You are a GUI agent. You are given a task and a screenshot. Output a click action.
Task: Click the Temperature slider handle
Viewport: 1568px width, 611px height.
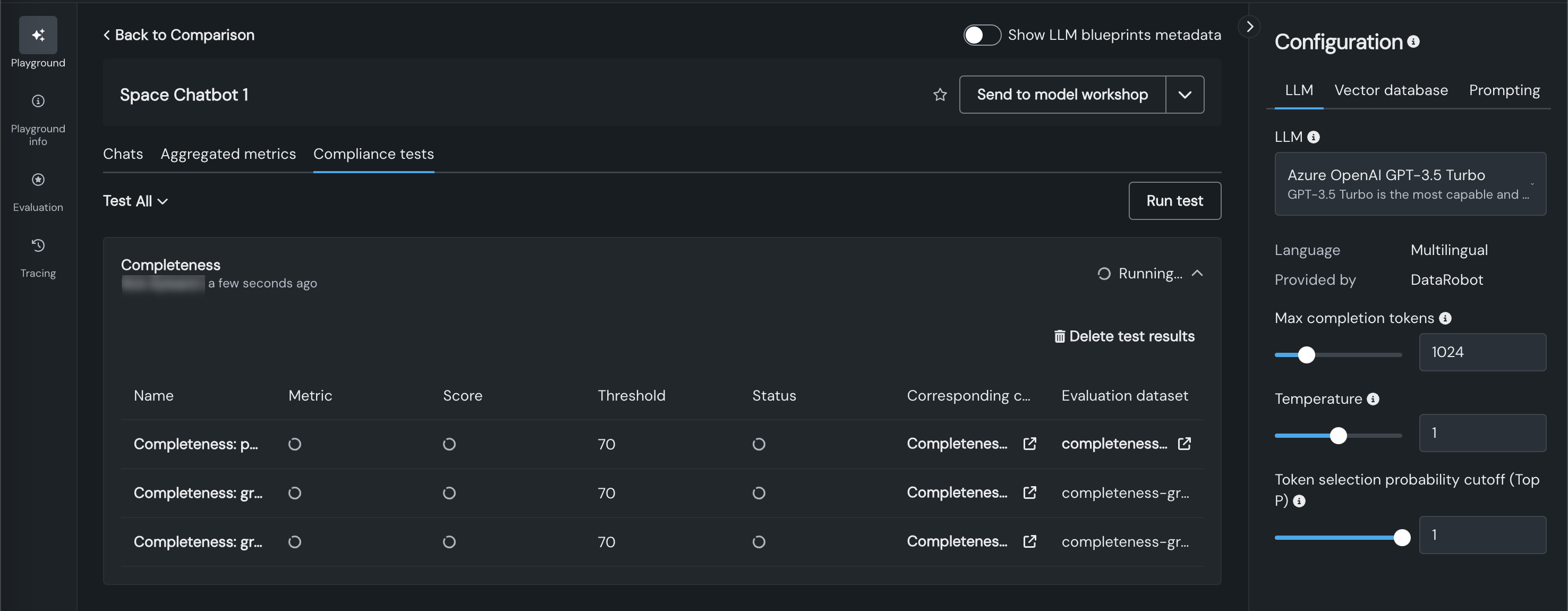[1338, 436]
